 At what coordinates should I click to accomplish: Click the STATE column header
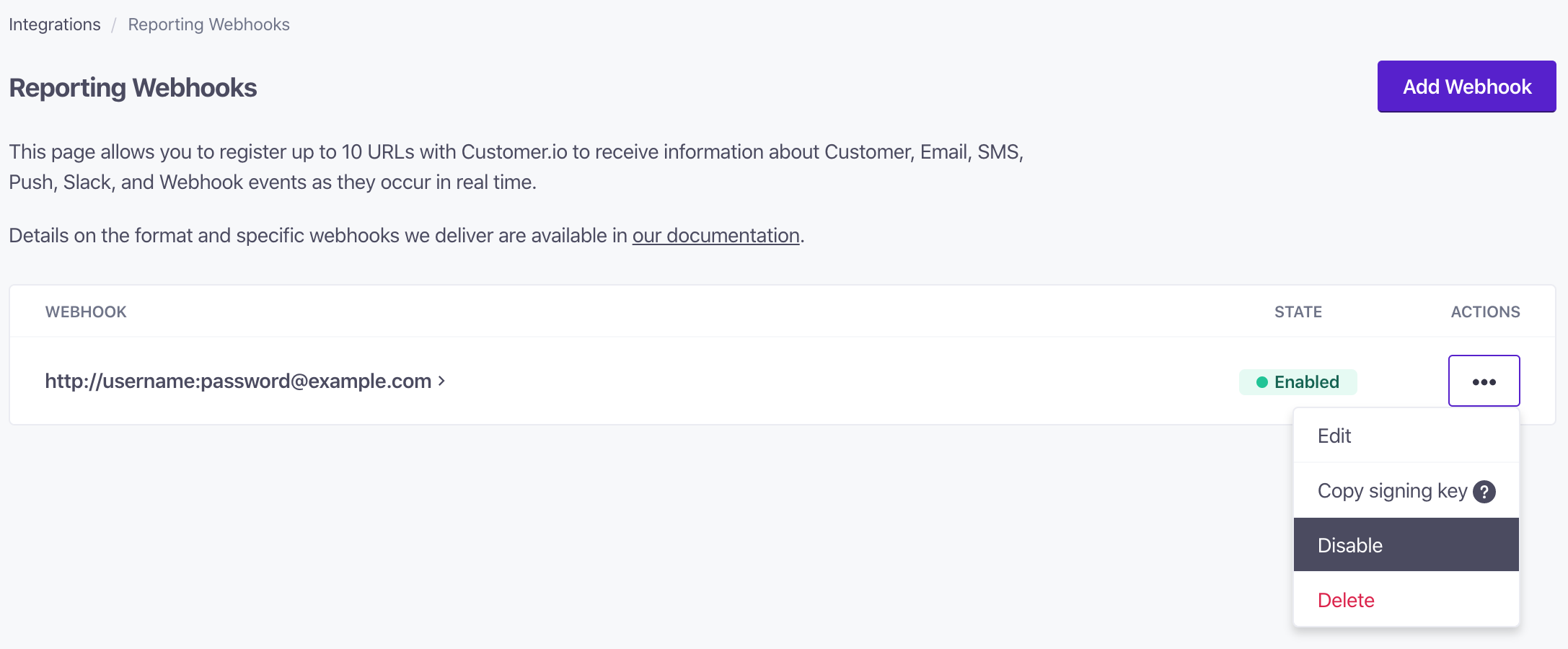click(1298, 312)
